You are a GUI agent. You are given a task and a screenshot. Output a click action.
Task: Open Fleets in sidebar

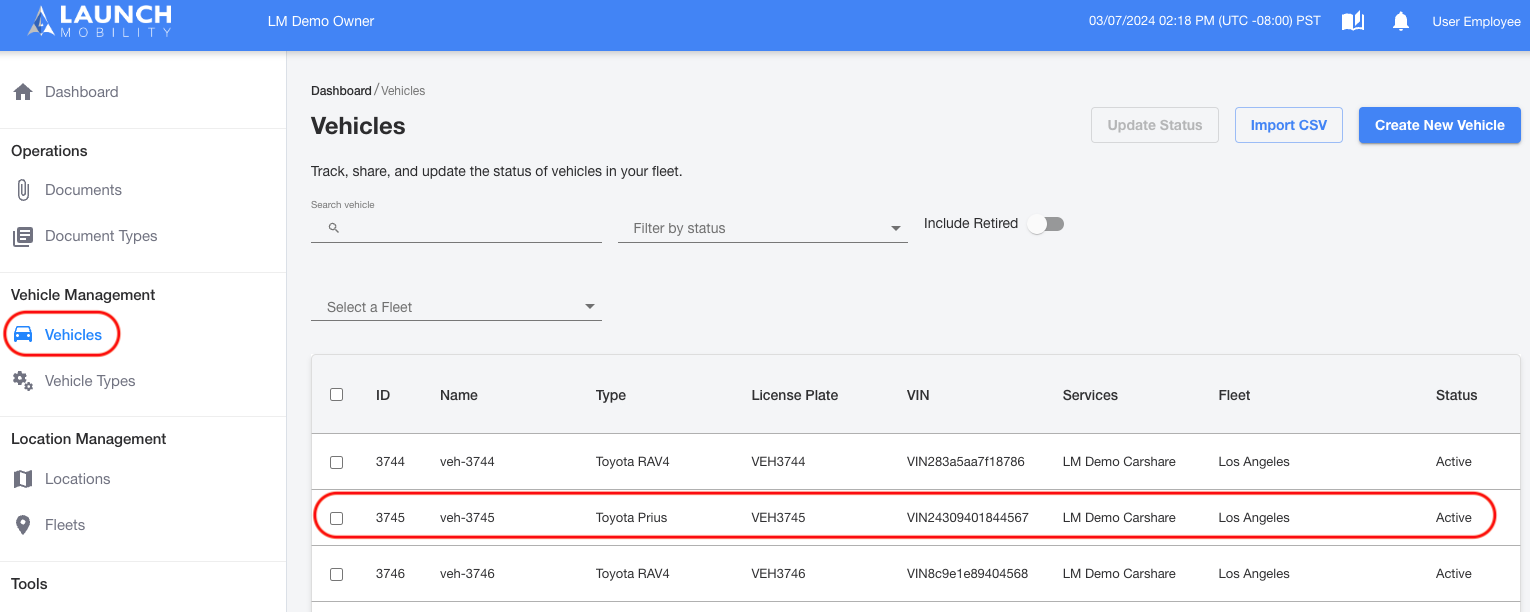[65, 525]
